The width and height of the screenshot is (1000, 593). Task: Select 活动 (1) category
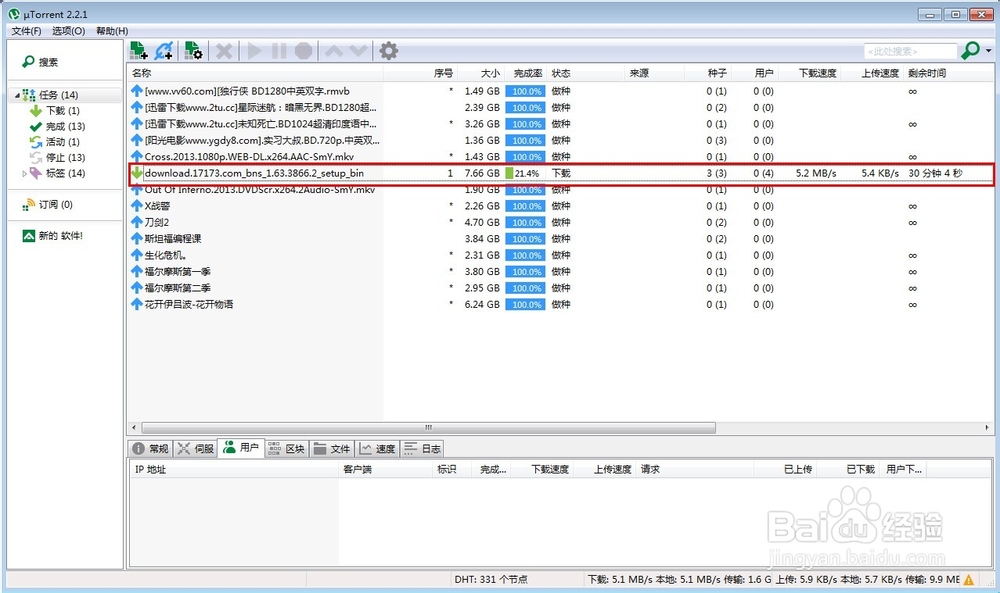pos(62,142)
